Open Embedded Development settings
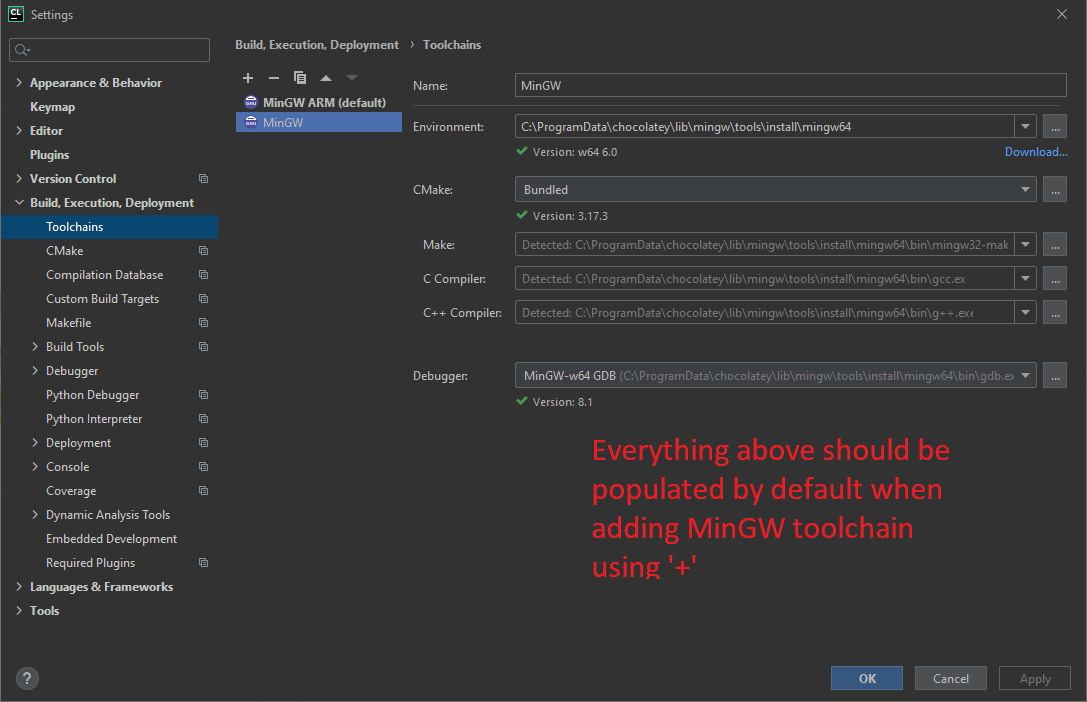 112,538
